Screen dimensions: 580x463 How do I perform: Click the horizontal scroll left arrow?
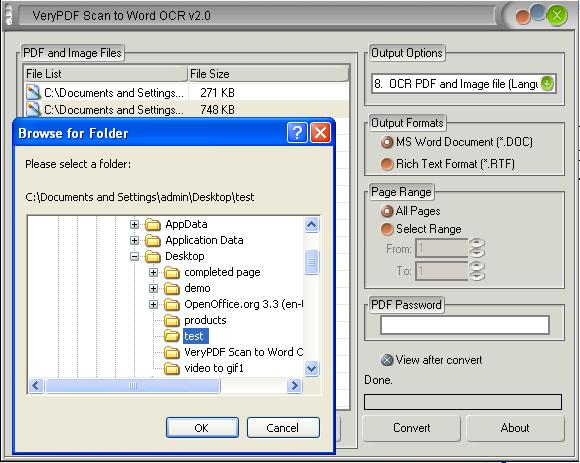[x=36, y=386]
